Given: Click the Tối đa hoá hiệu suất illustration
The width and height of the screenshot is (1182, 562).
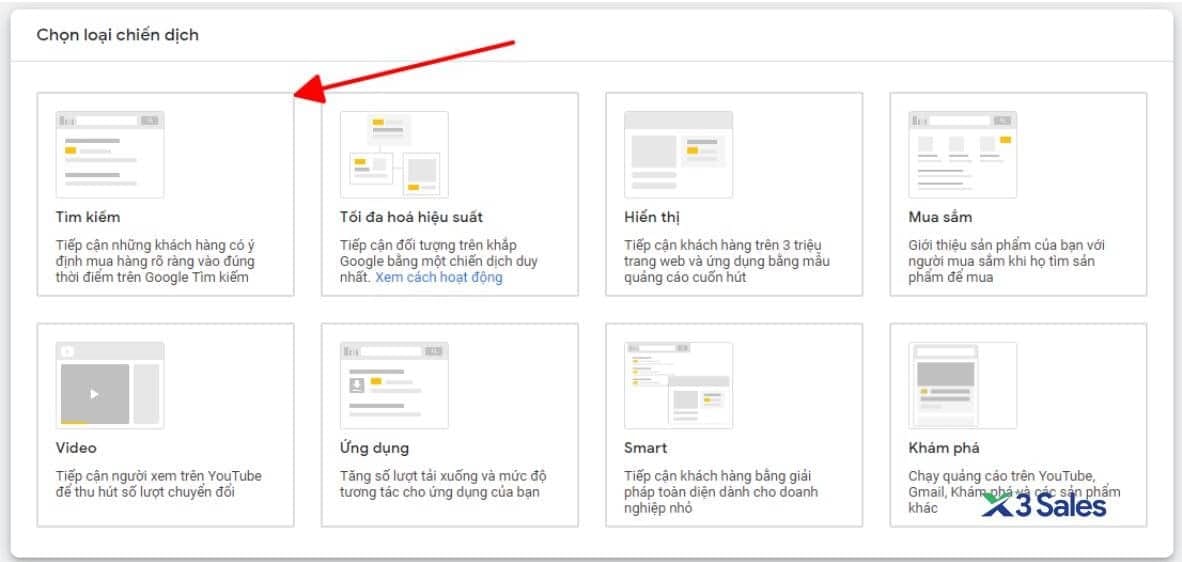Looking at the screenshot, I should point(394,154).
